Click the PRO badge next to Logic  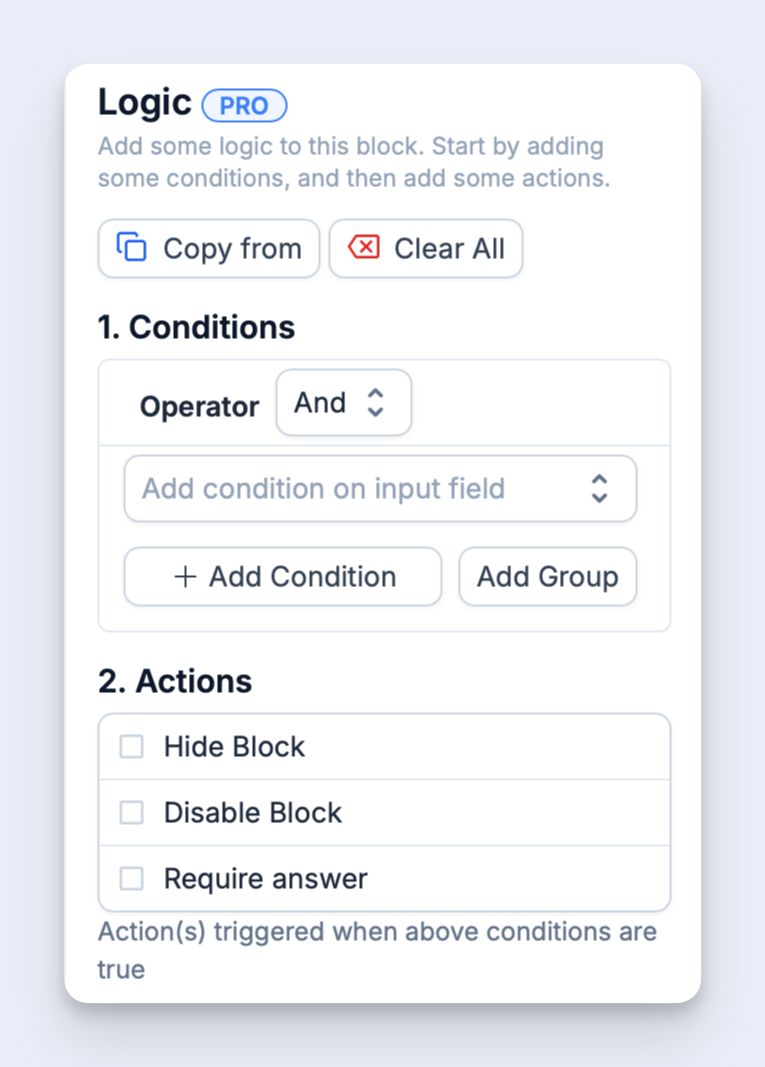[x=244, y=105]
